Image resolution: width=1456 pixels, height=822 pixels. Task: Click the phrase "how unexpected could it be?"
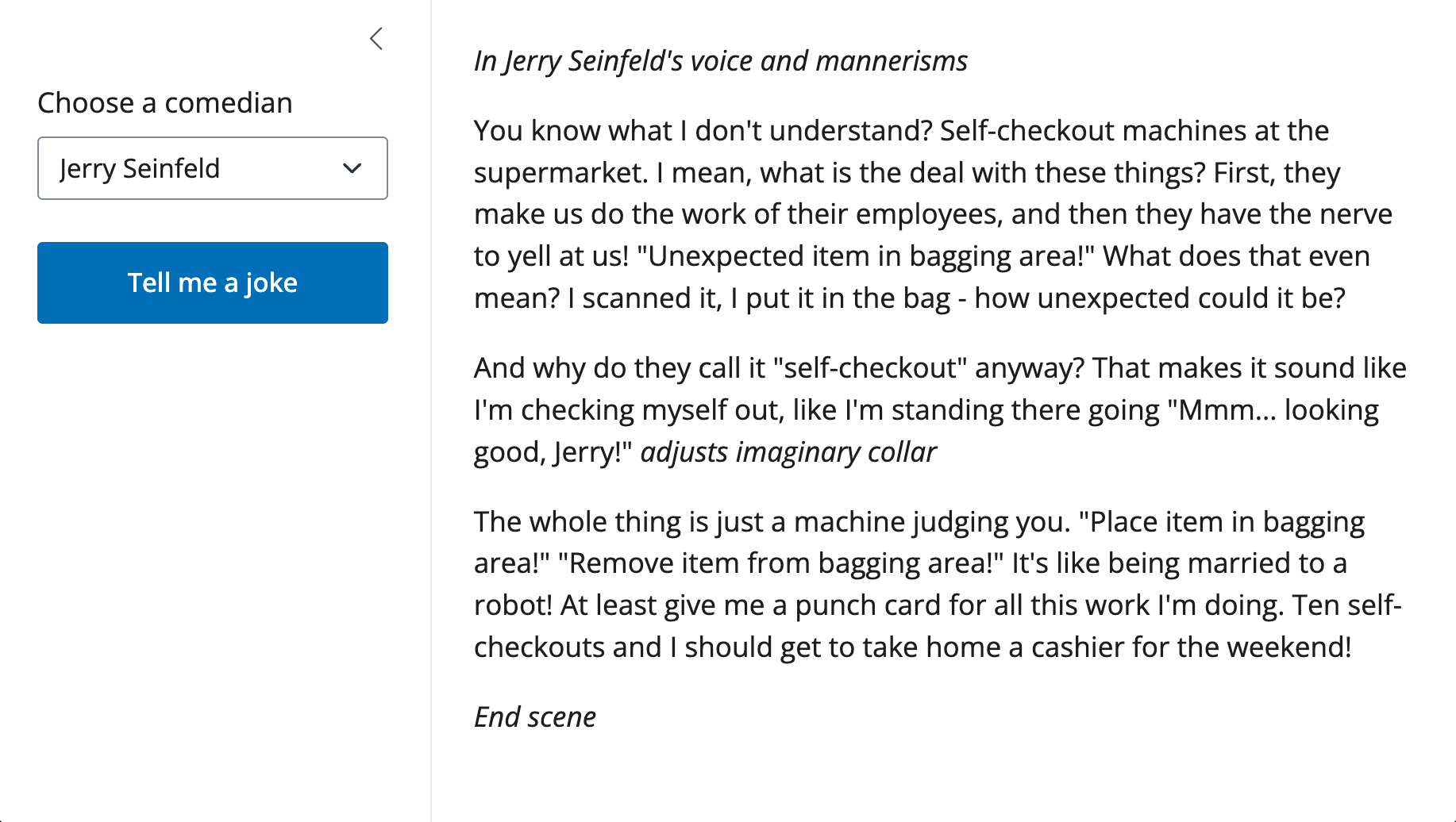click(x=1159, y=298)
